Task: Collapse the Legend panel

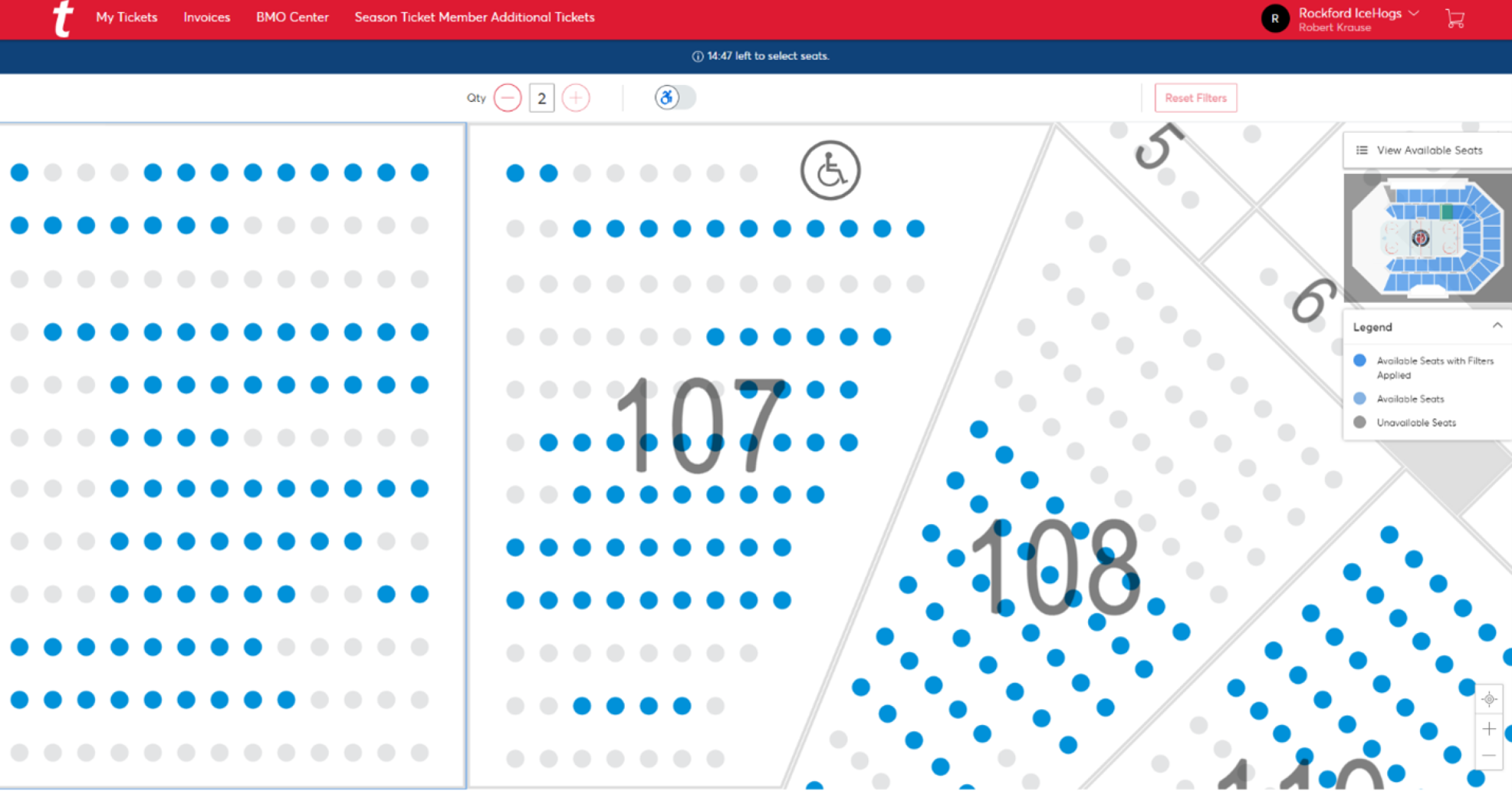Action: pos(1498,326)
